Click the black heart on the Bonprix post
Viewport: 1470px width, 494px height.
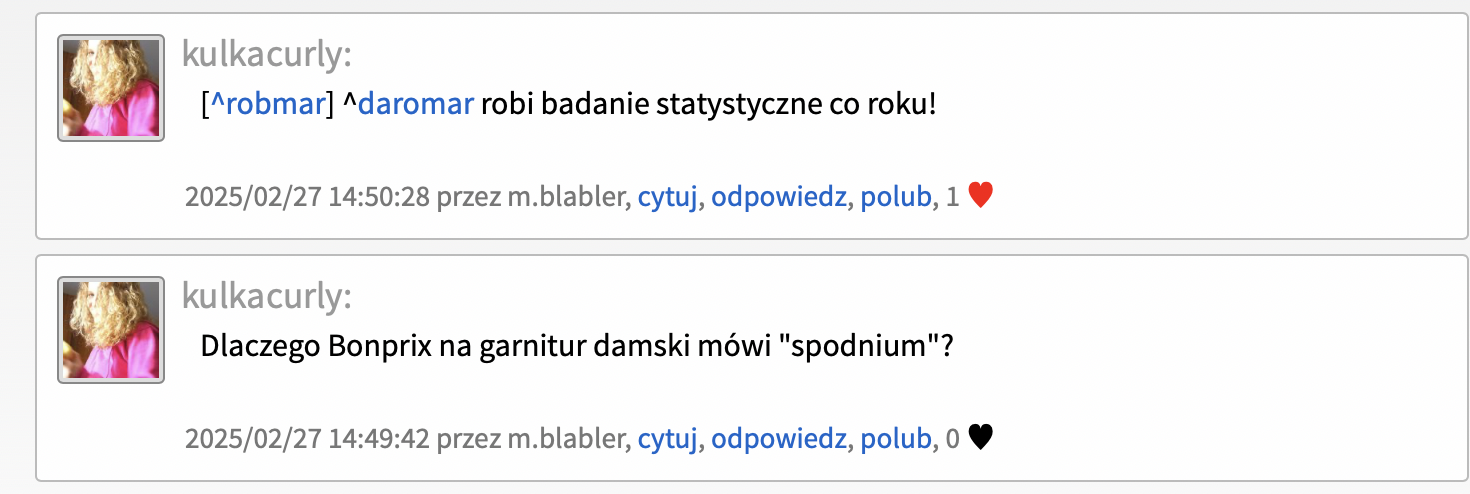coord(981,438)
